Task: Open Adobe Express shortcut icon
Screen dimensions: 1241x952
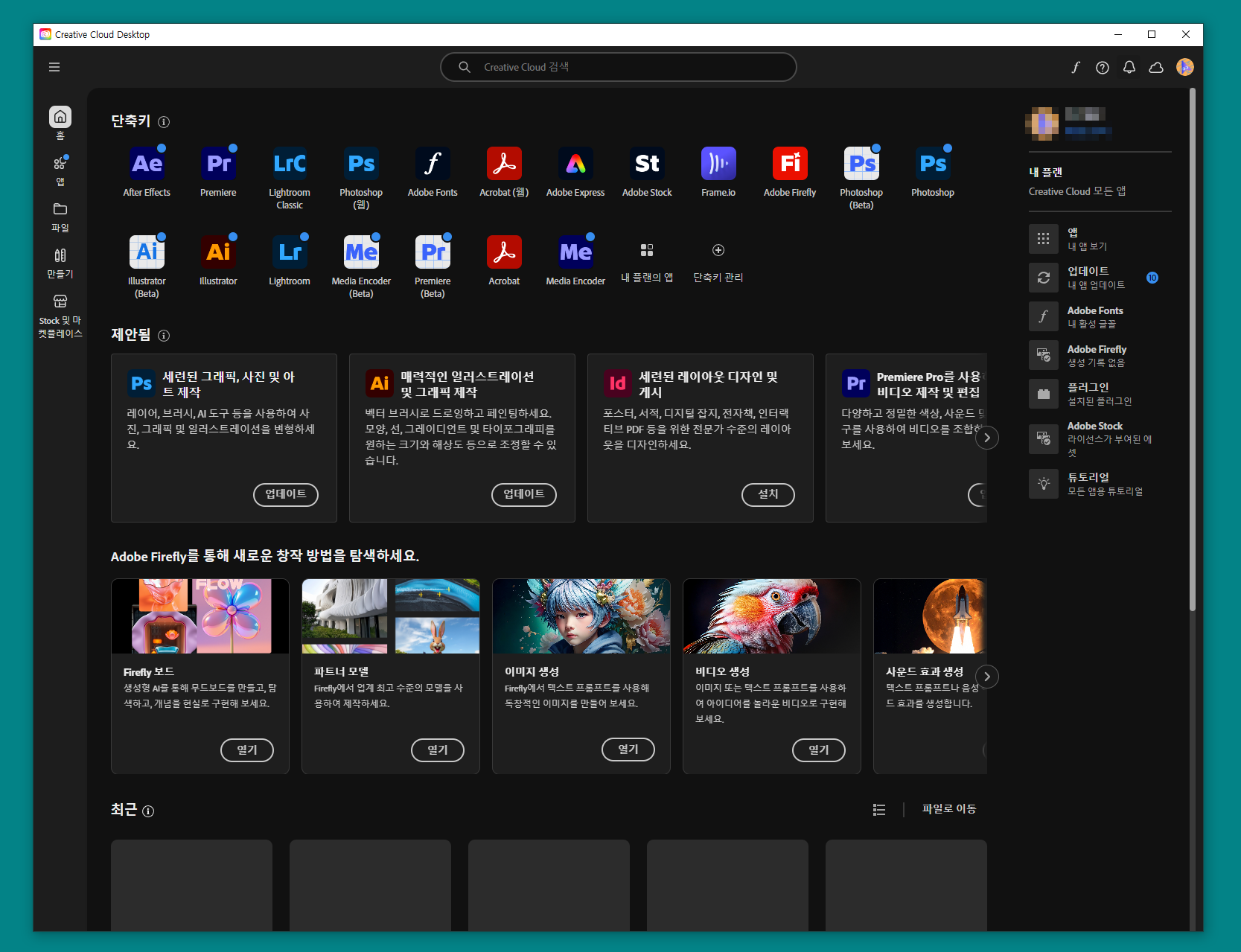Action: tap(575, 164)
